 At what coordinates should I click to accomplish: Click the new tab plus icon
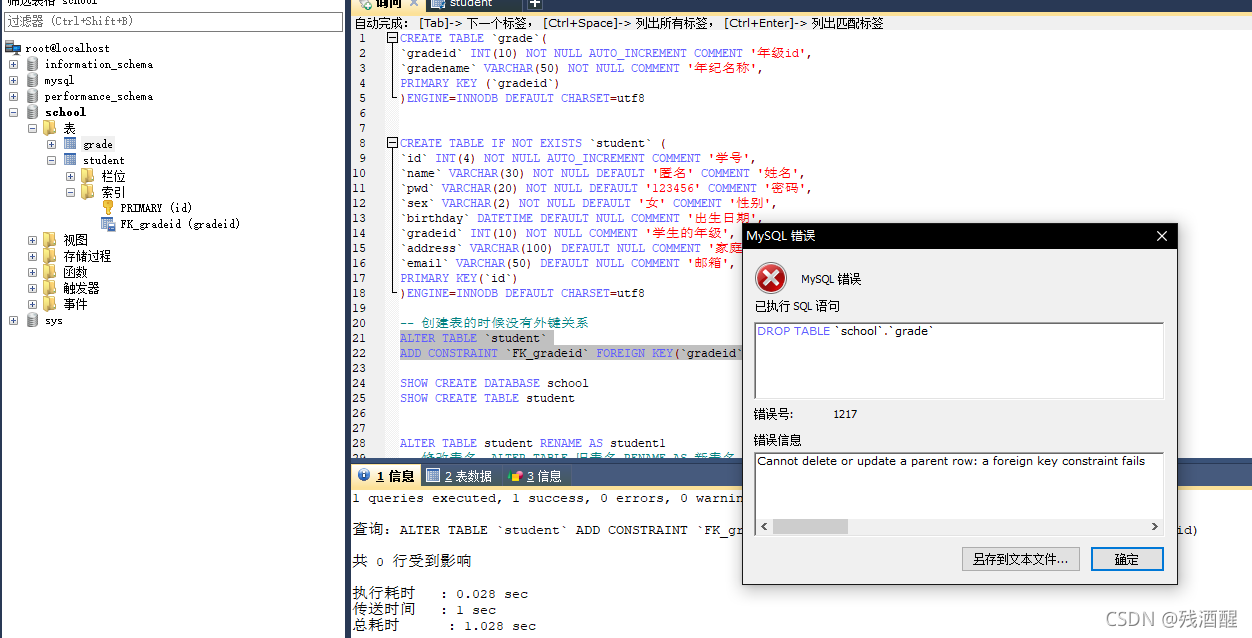[535, 4]
